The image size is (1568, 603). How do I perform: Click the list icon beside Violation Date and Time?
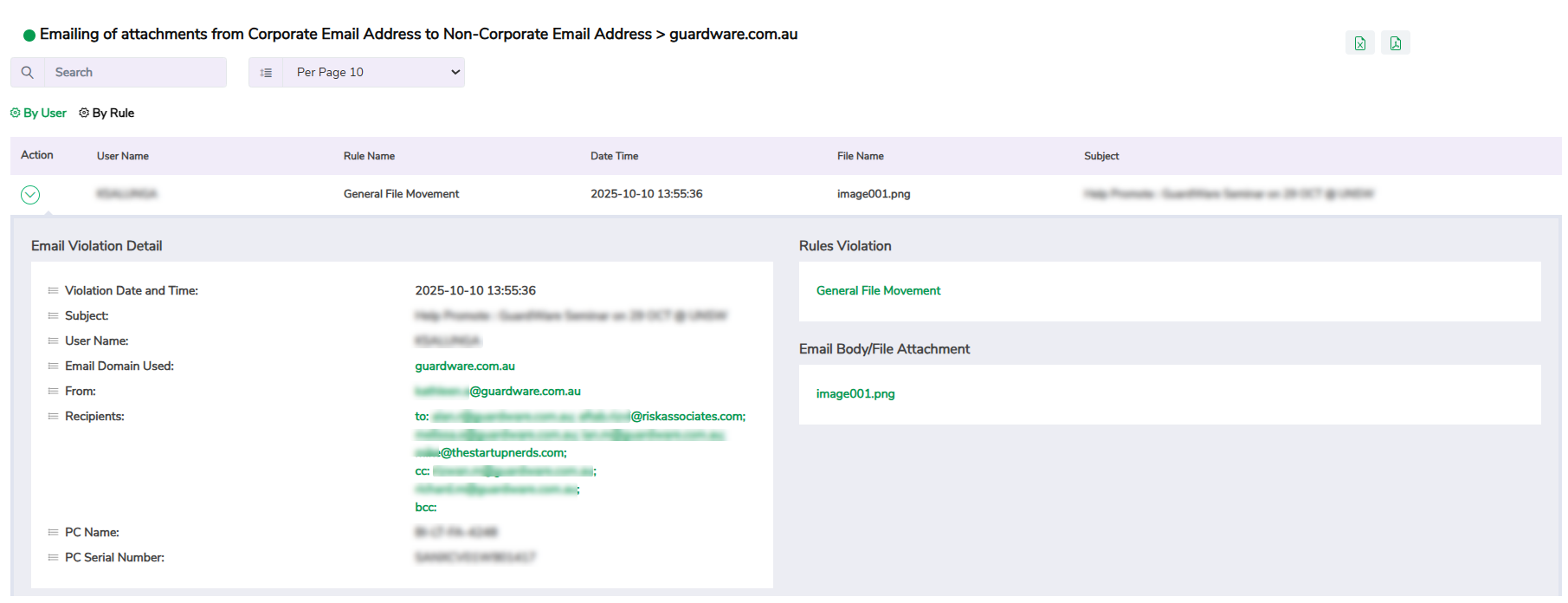52,291
